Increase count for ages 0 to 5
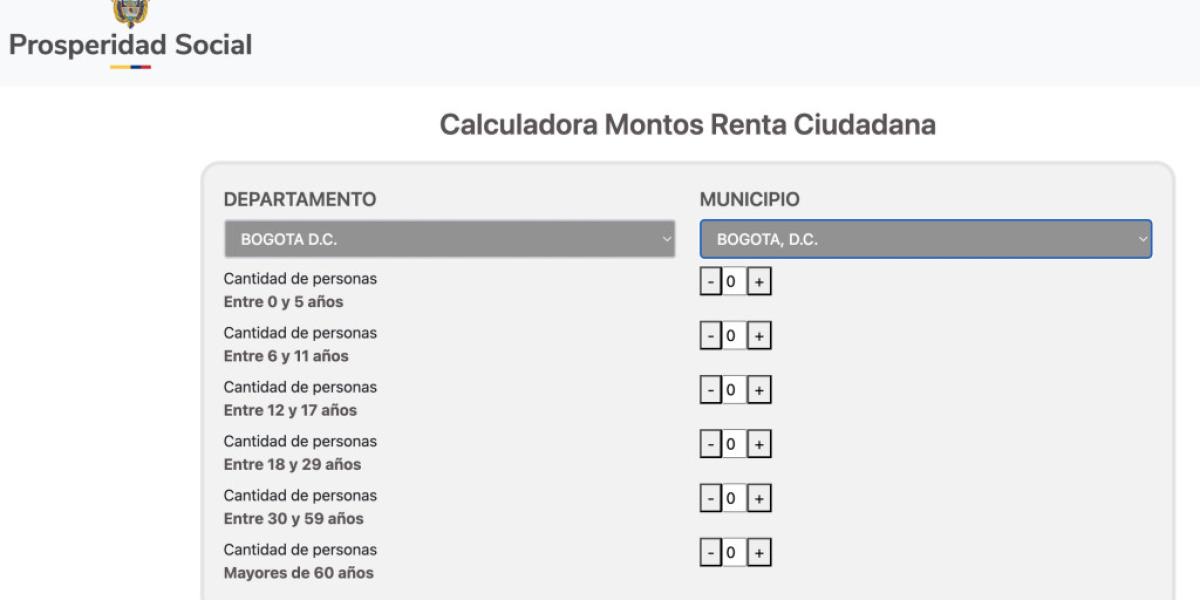The width and height of the screenshot is (1200, 600). (x=759, y=283)
